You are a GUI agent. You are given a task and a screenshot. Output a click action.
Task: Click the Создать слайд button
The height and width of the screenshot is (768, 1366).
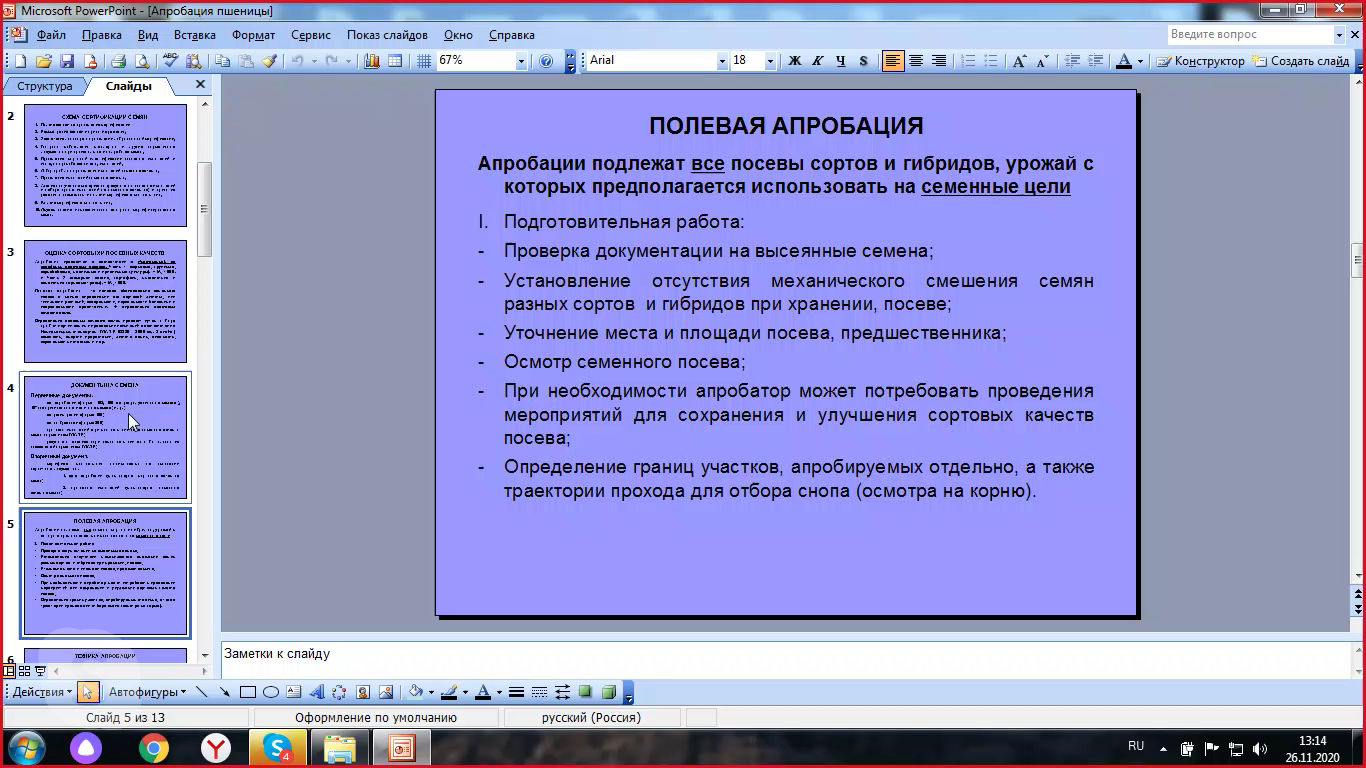[1300, 61]
